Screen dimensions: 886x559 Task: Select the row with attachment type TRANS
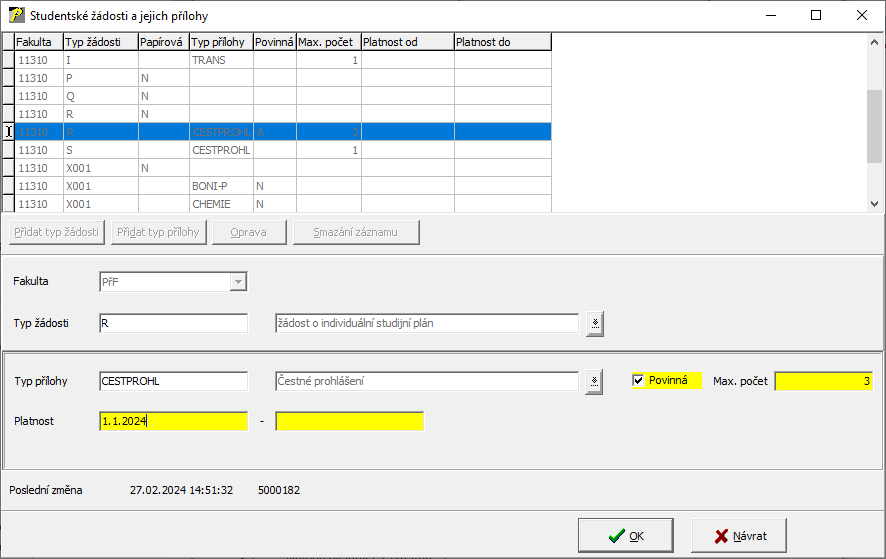[220, 61]
